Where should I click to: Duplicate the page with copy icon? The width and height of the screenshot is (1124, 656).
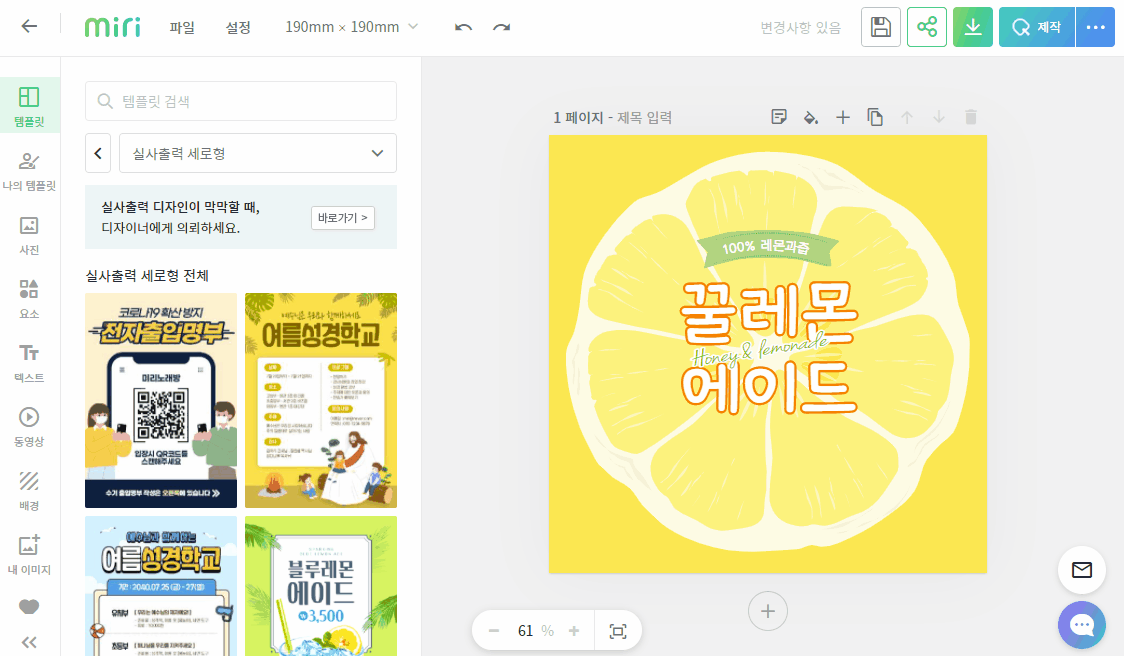[875, 117]
